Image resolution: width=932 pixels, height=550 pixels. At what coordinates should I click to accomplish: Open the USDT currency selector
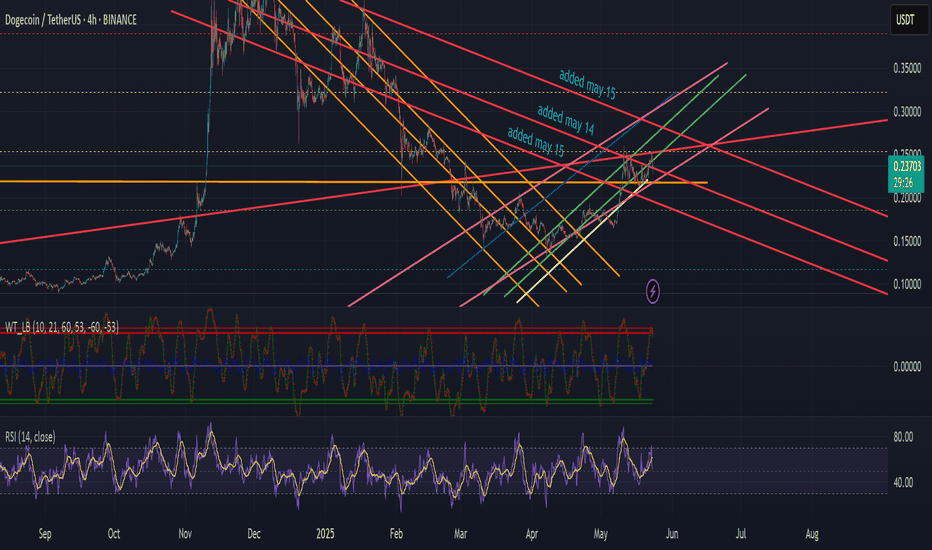click(908, 21)
